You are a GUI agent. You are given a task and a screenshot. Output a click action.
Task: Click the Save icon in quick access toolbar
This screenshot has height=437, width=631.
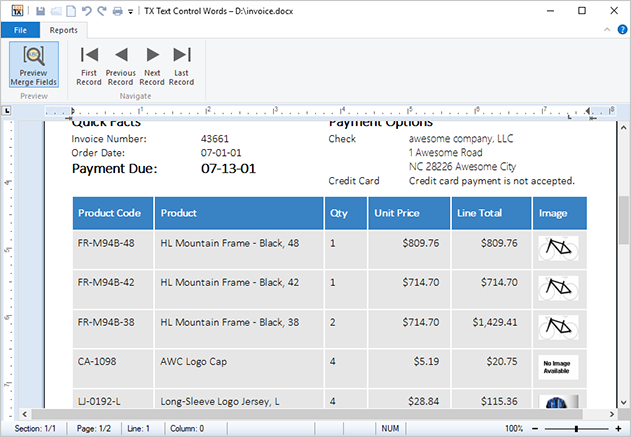pyautogui.click(x=40, y=11)
